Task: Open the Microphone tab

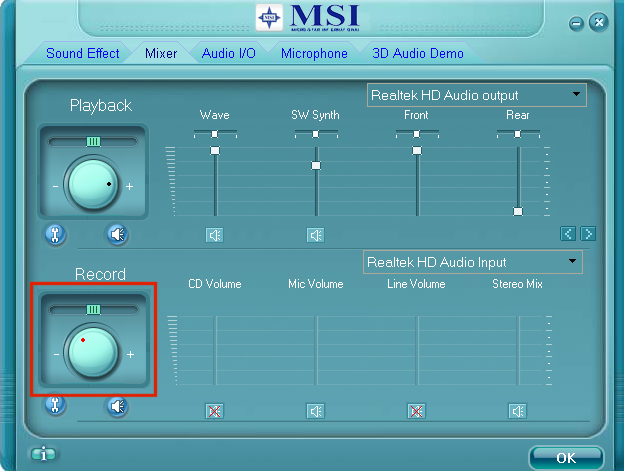Action: tap(314, 53)
